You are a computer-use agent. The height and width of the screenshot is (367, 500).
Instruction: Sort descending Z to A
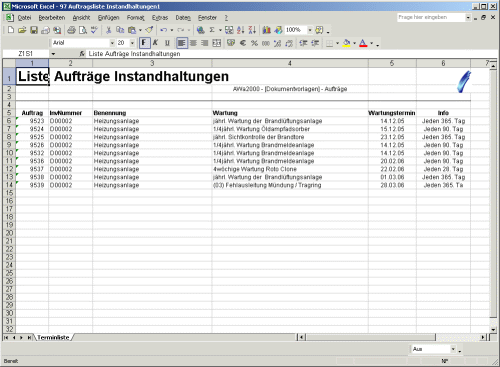click(x=252, y=30)
